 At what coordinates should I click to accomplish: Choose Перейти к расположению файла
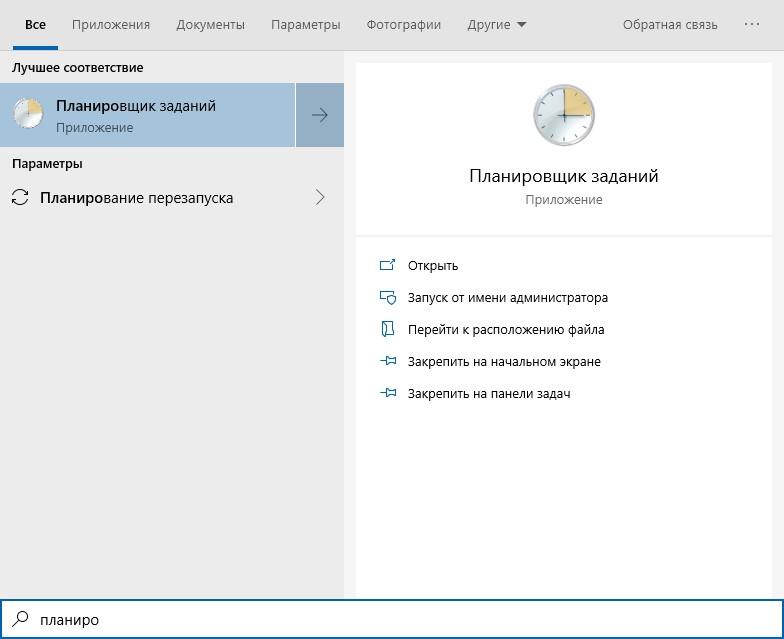click(x=506, y=330)
